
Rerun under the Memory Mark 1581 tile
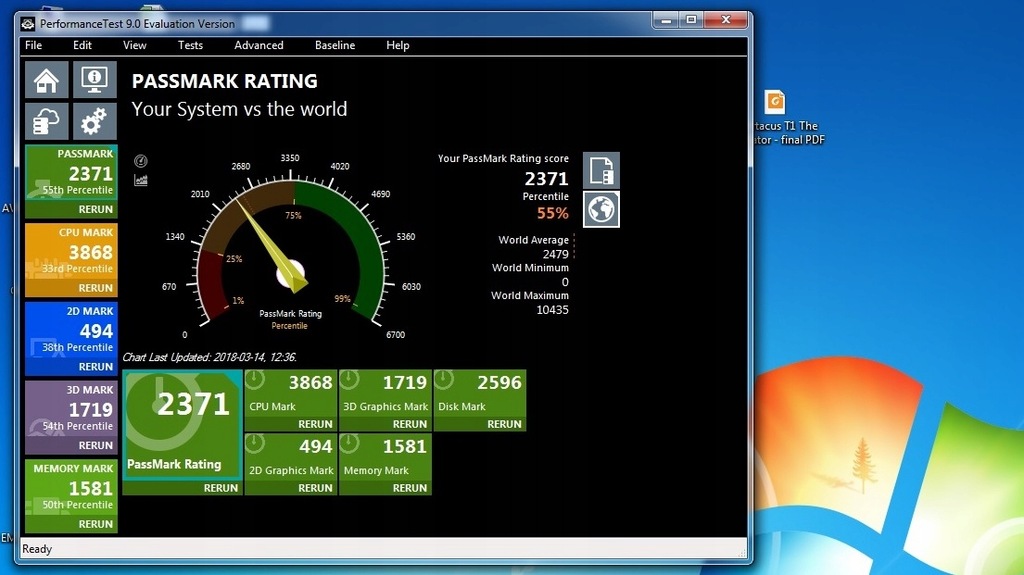pyautogui.click(x=410, y=488)
